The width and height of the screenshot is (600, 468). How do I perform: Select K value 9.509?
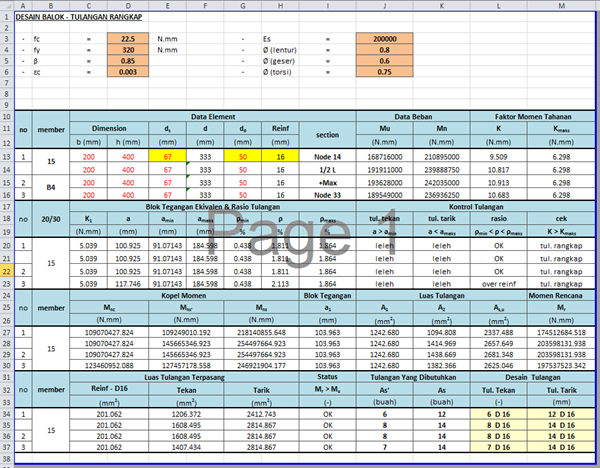[x=499, y=157]
